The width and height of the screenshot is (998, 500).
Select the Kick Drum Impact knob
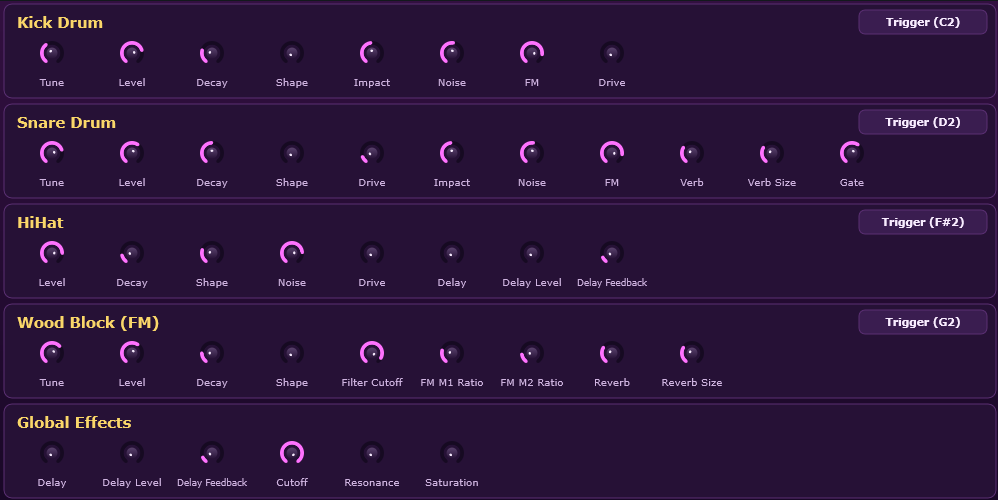pos(372,53)
